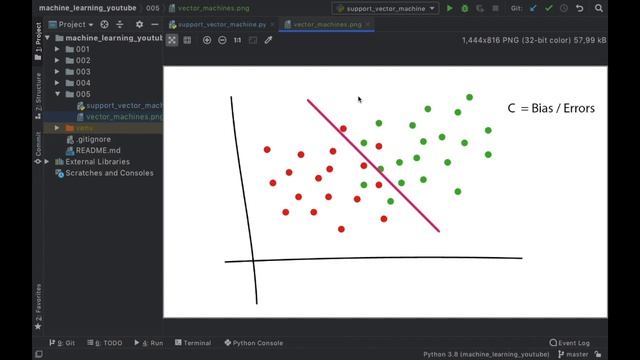The width and height of the screenshot is (640, 360).
Task: Run with coverage icon
Action: pos(480,8)
